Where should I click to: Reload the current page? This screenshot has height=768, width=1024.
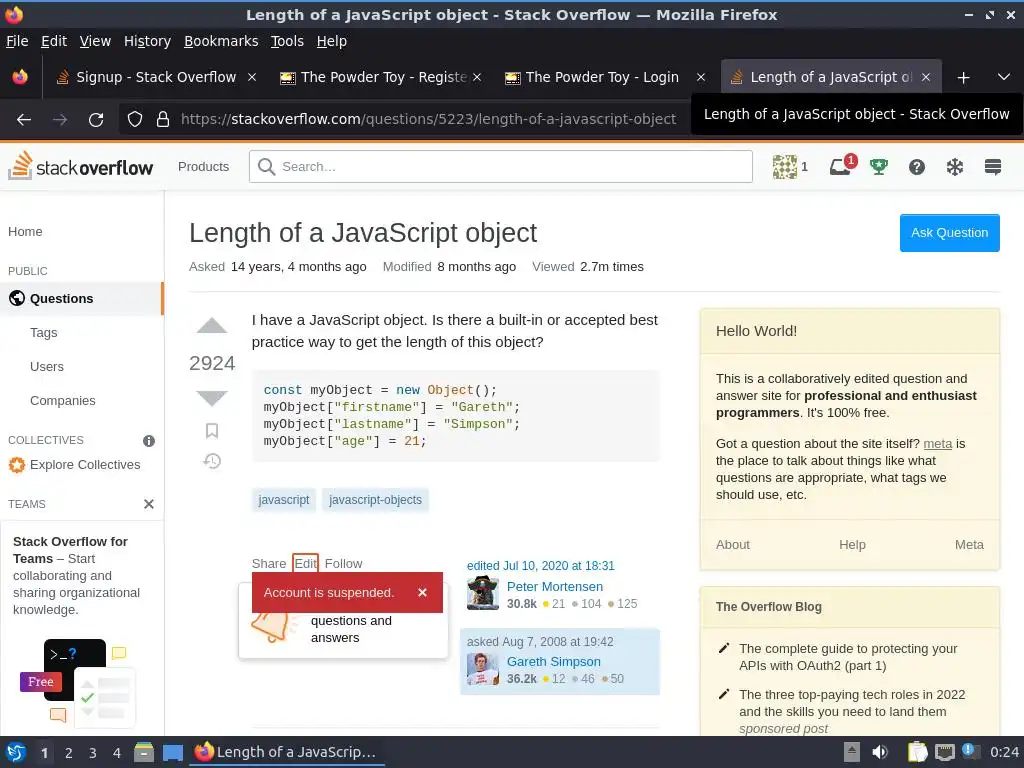96,120
